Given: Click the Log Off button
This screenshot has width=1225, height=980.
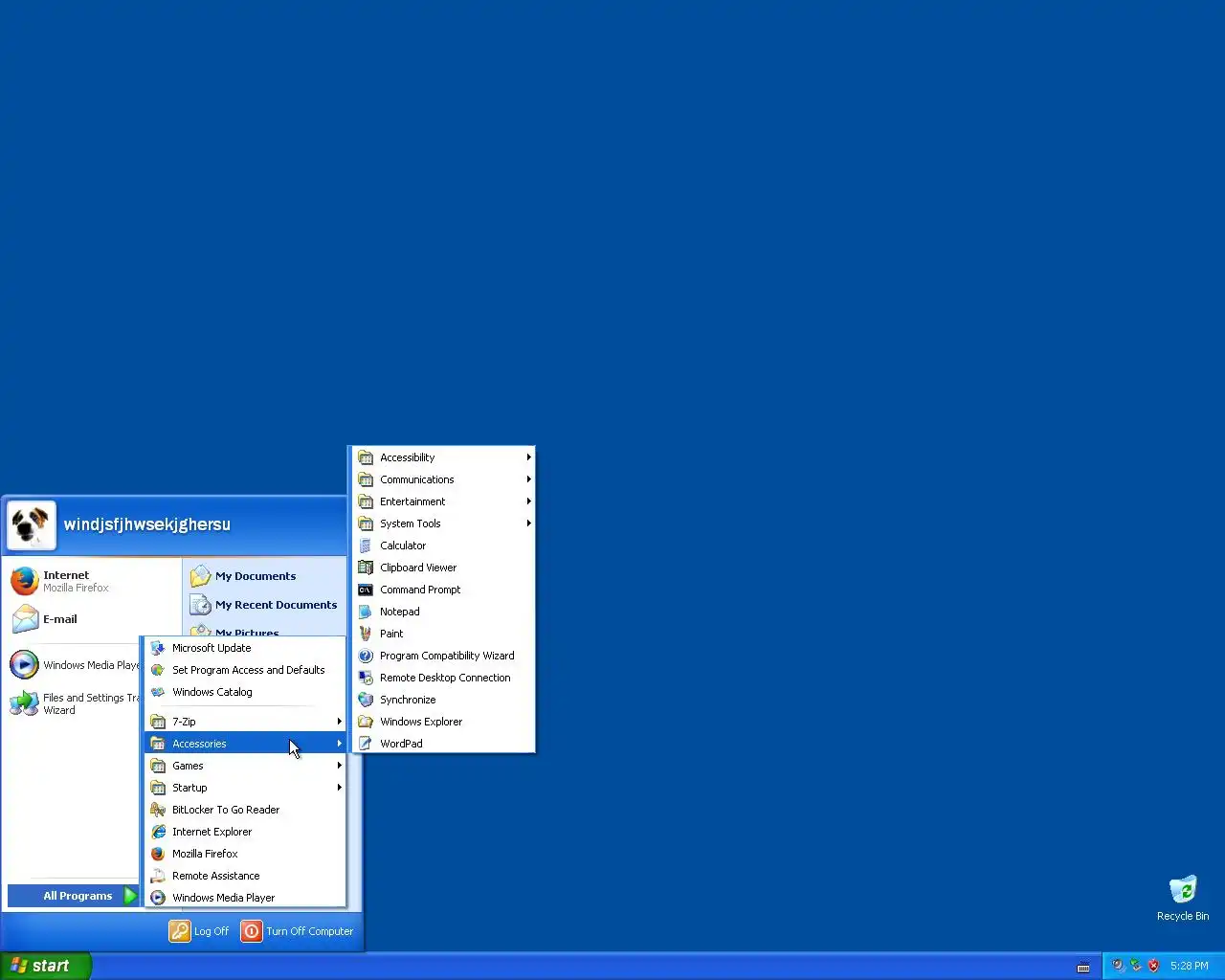Looking at the screenshot, I should (199, 931).
